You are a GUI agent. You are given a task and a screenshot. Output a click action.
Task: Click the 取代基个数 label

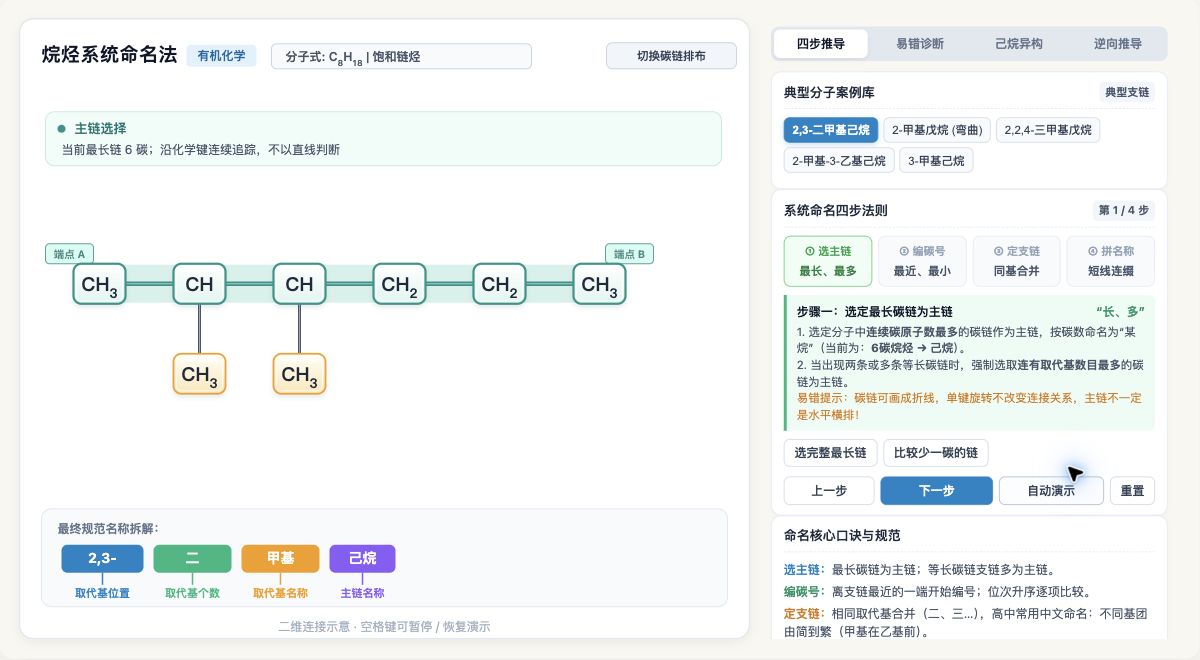(x=192, y=593)
